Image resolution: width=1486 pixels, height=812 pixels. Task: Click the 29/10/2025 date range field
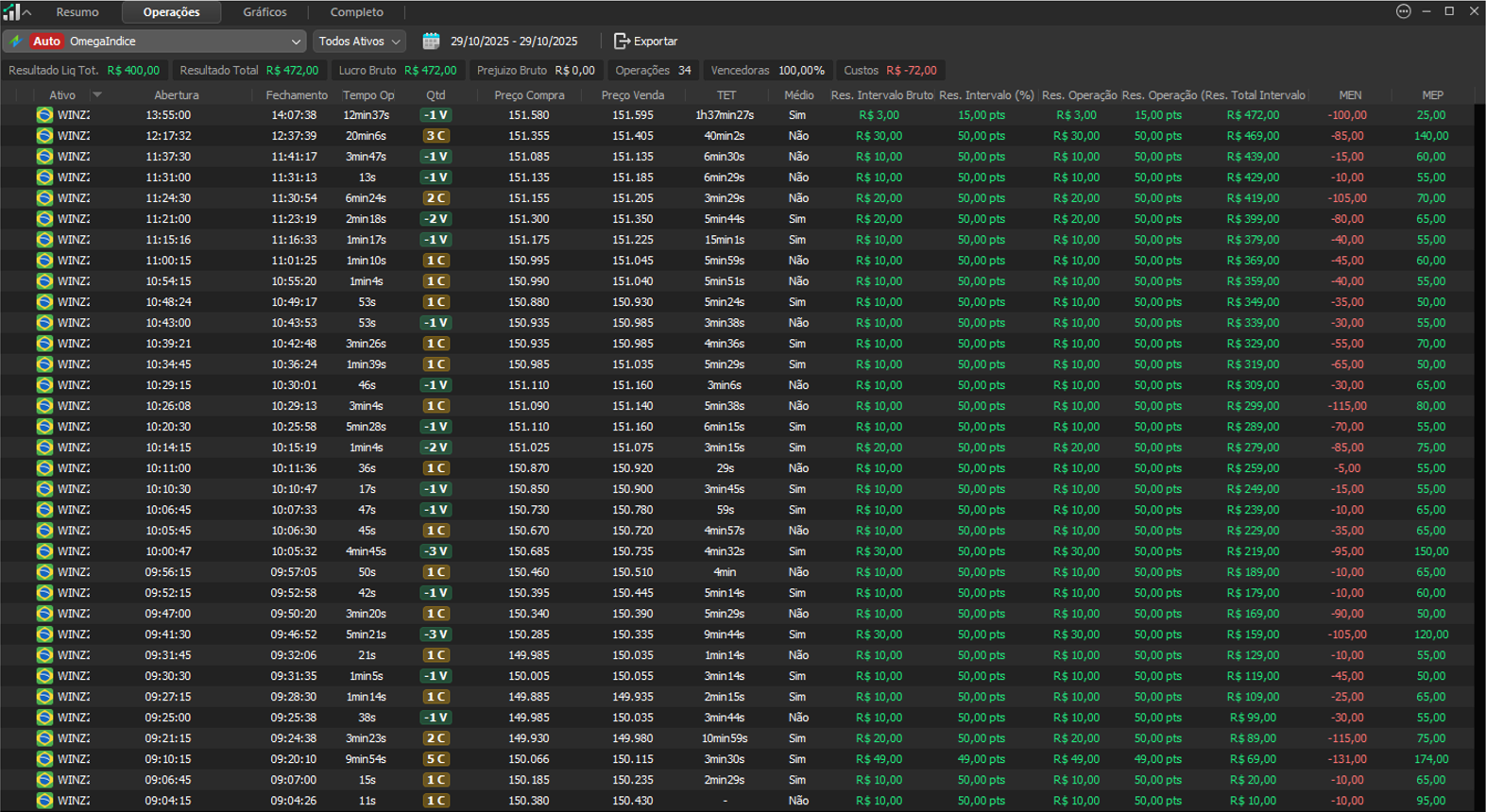514,42
